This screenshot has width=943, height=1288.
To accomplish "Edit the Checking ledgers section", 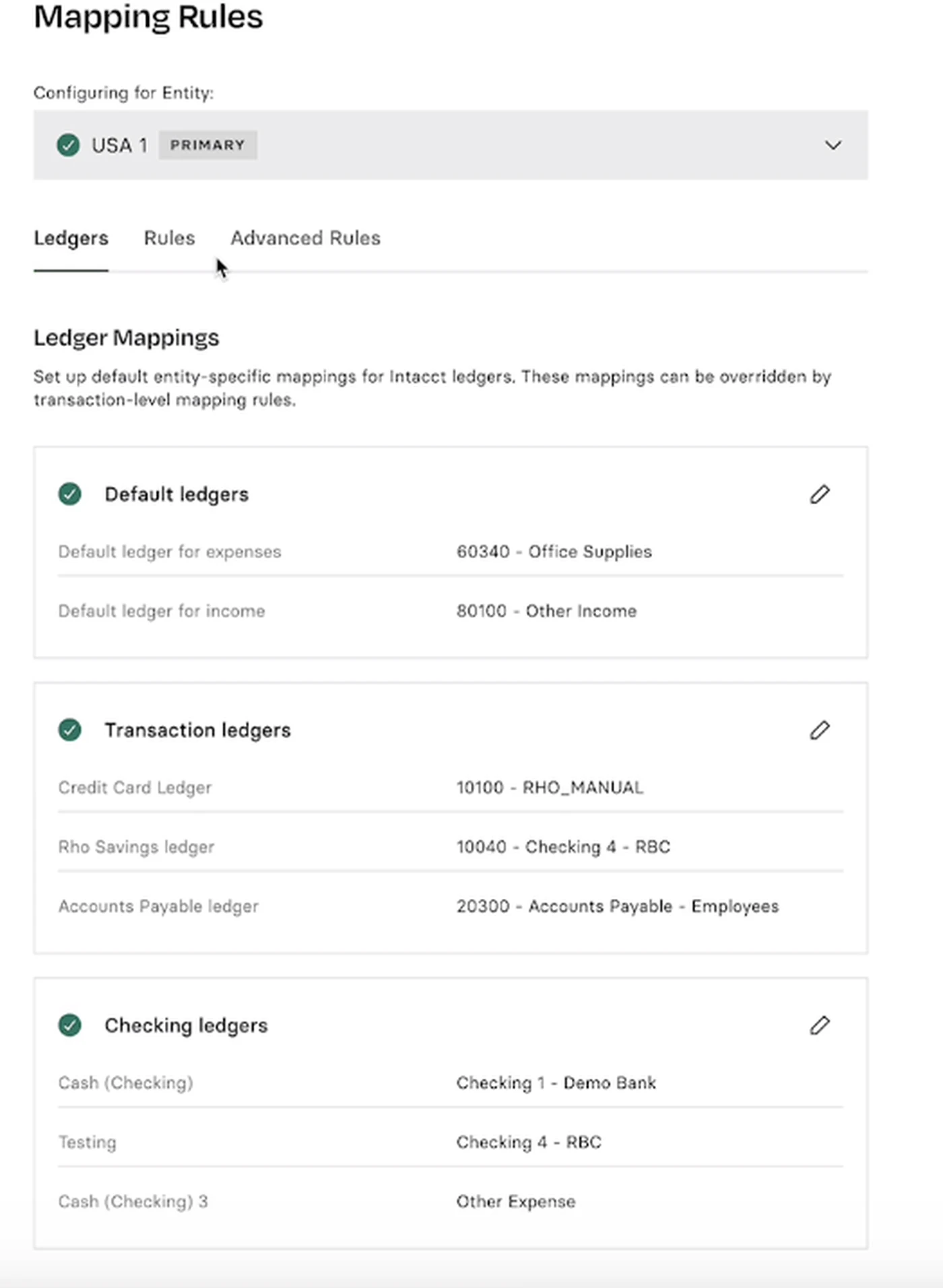I will (819, 1025).
